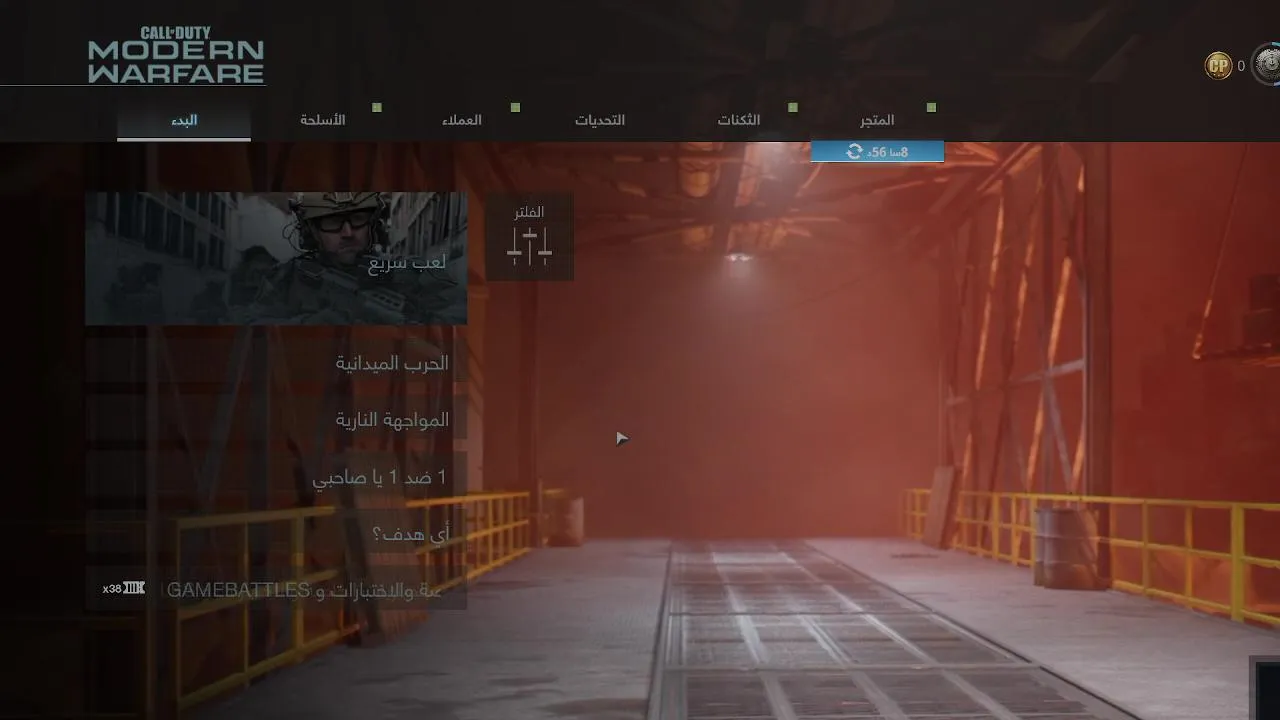Choose the أي هدف؟ mode
The image size is (1280, 720).
pos(276,535)
